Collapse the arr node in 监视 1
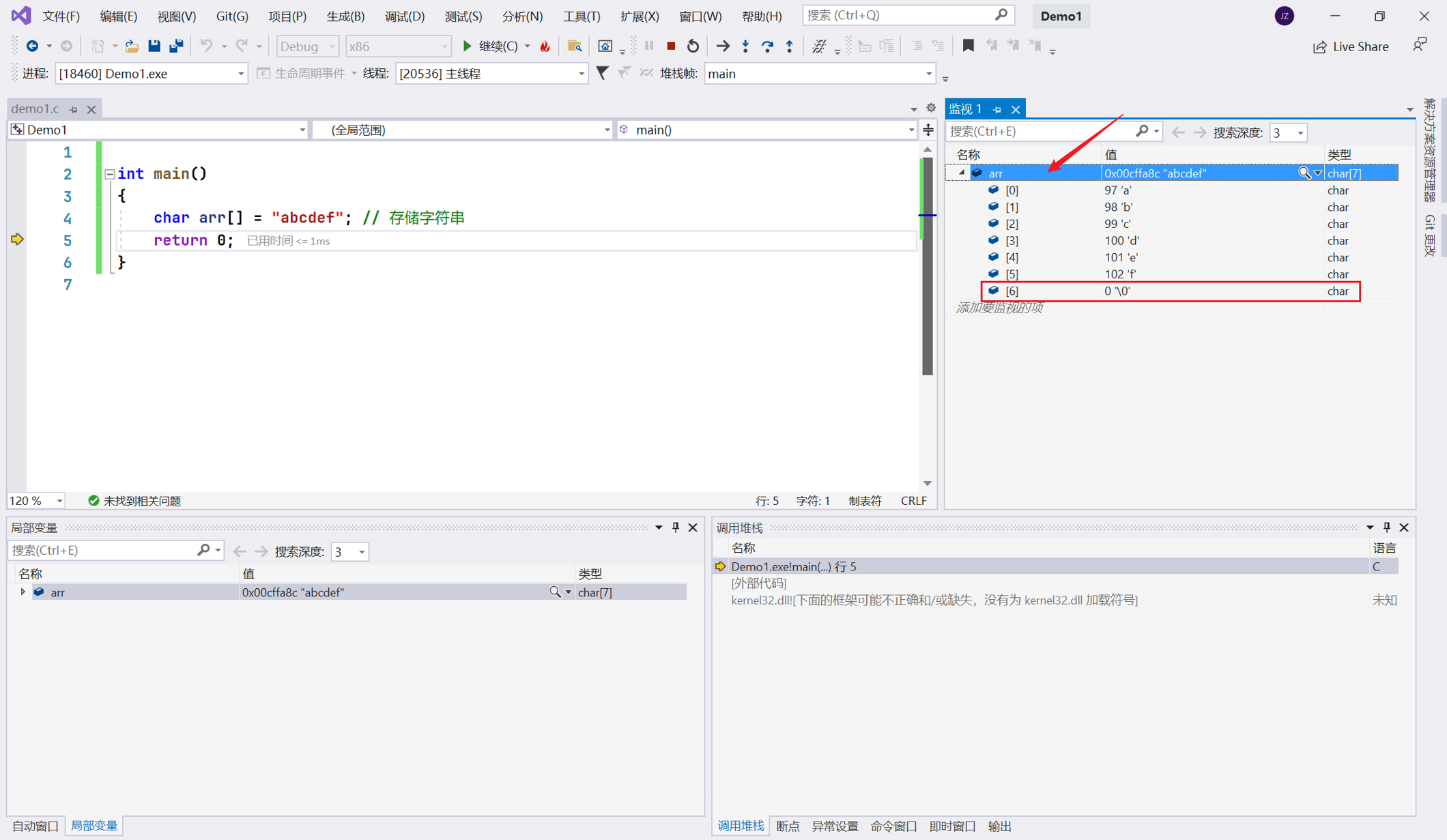Screen dimensions: 1447x840 tap(961, 173)
